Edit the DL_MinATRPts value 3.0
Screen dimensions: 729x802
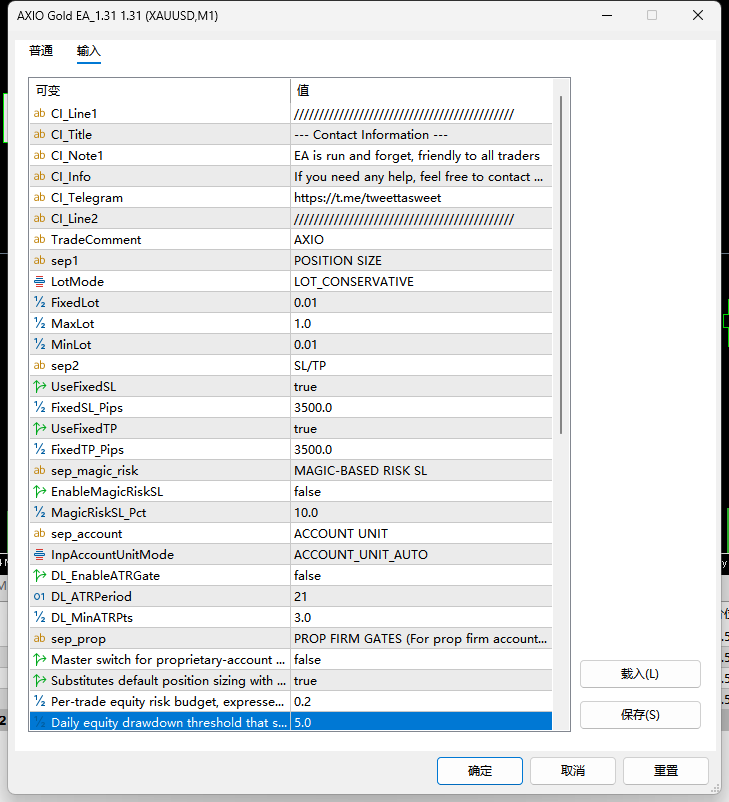(421, 617)
